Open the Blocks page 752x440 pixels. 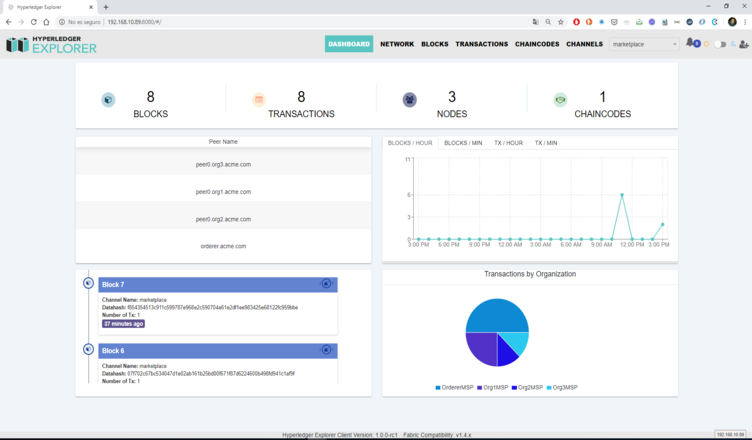435,44
